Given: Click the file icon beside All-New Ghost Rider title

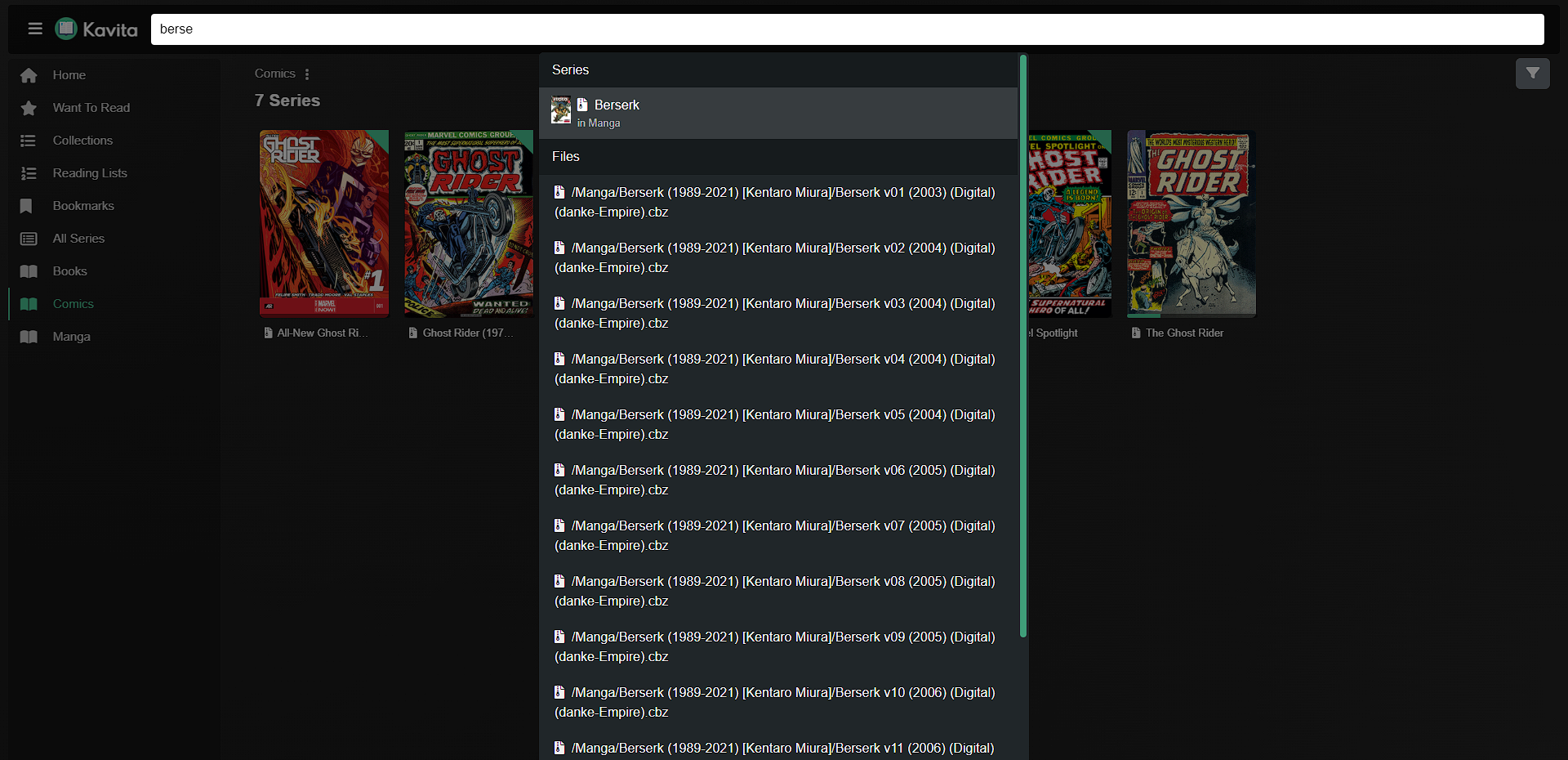Looking at the screenshot, I should [268, 333].
